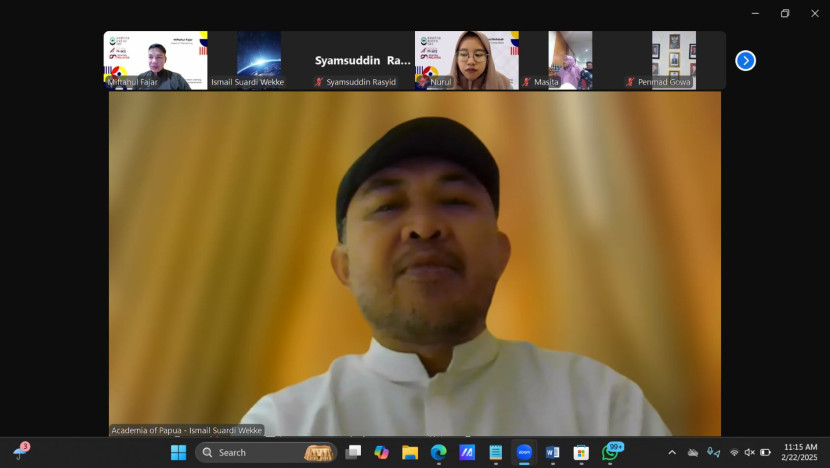Viewport: 830px width, 468px height.
Task: Click the Windows Start button
Action: click(x=178, y=453)
